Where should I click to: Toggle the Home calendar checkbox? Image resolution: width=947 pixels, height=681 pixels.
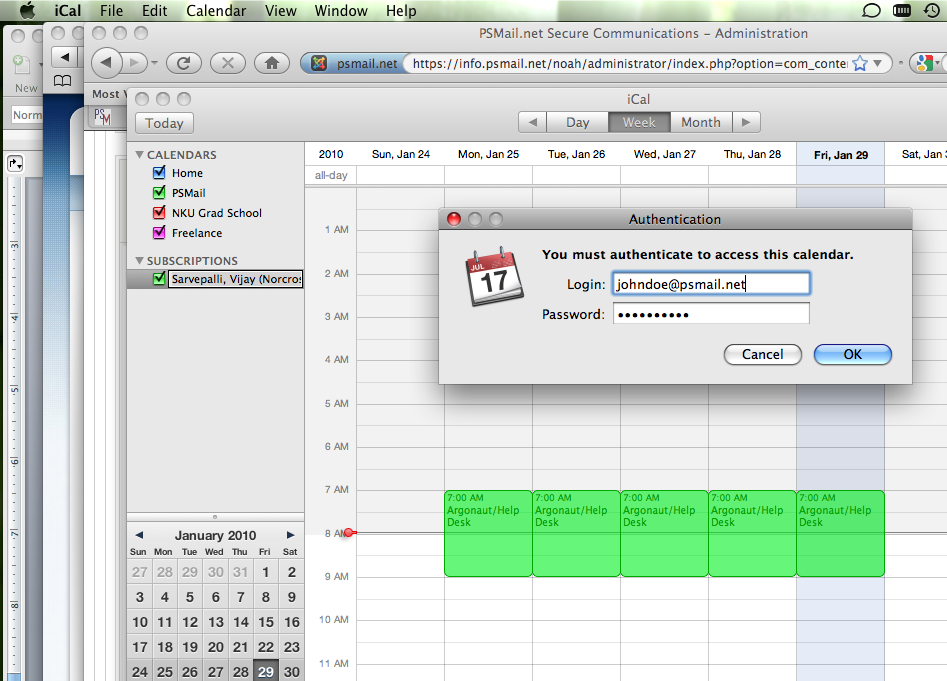coord(159,173)
